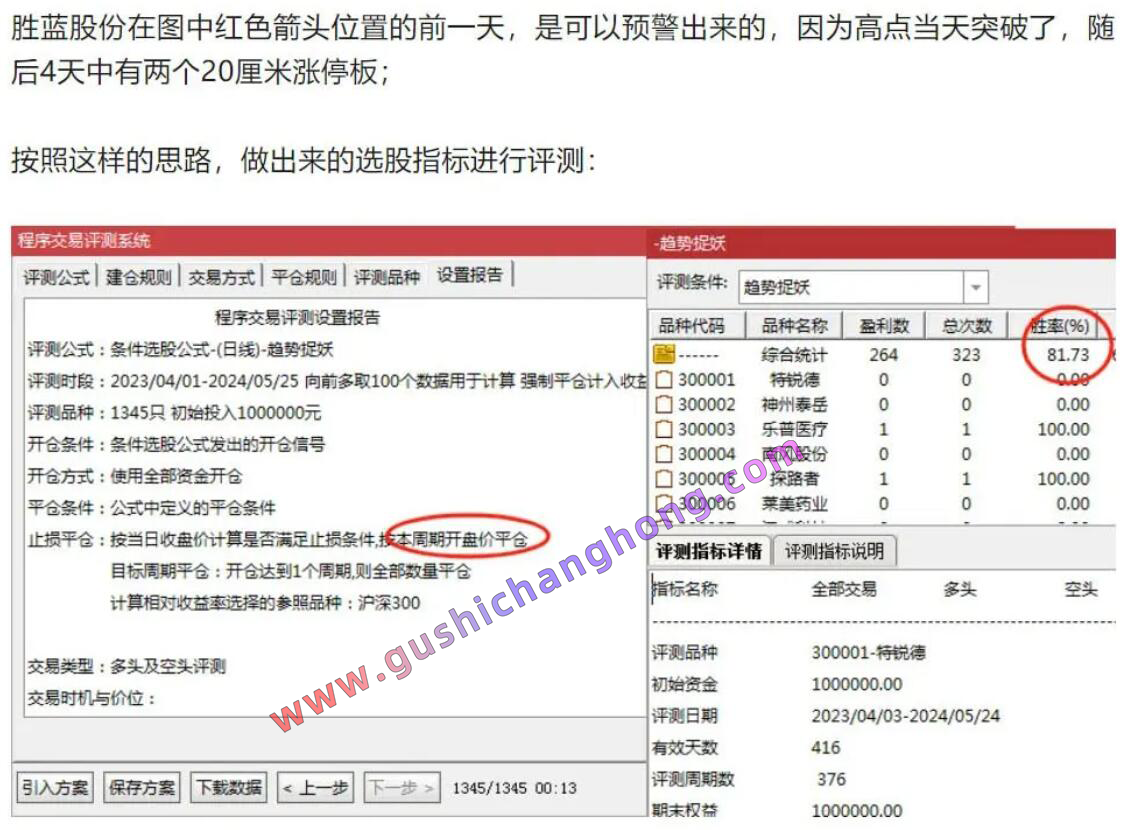Viewport: 1142px width, 830px height.
Task: Click the 评测品种：1345只 report line
Action: [174, 413]
